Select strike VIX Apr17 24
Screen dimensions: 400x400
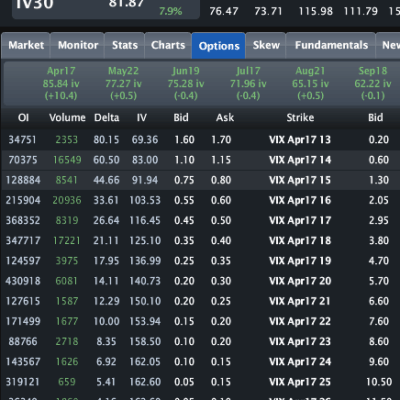click(x=300, y=362)
